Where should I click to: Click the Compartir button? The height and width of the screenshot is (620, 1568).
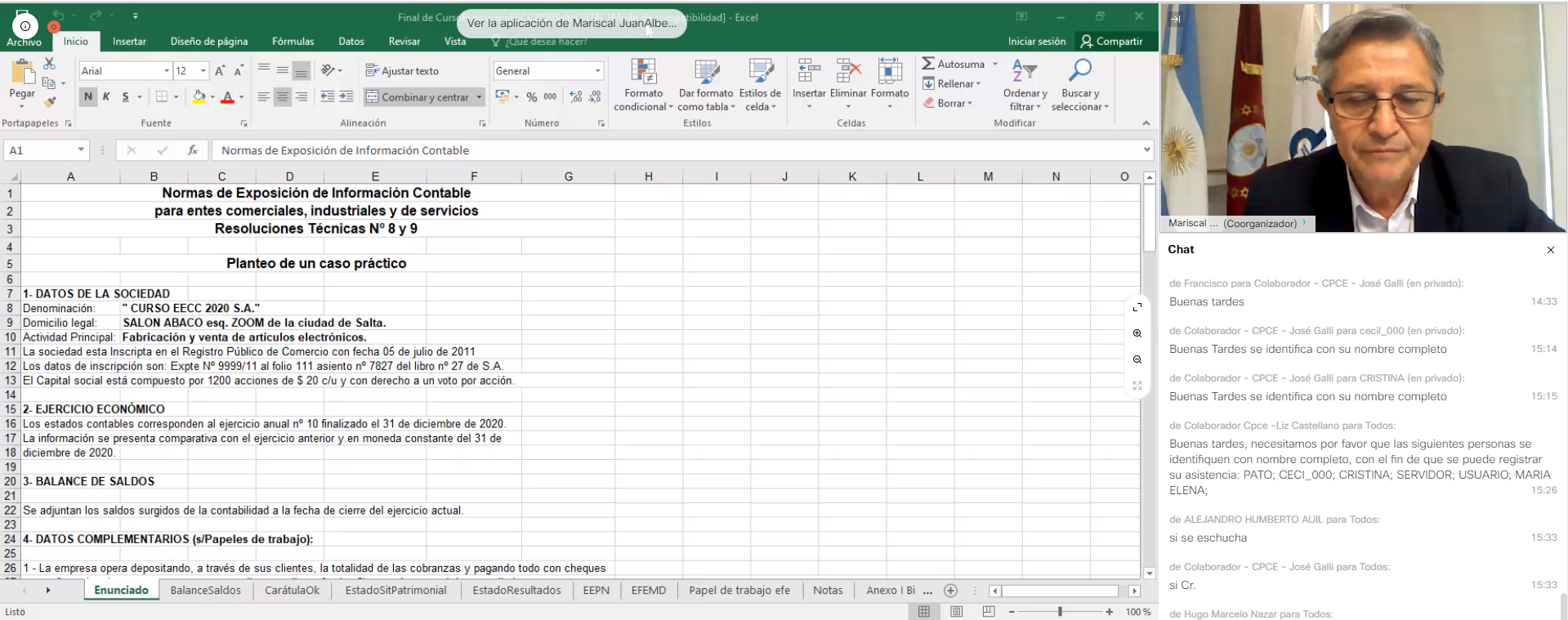tap(1111, 42)
